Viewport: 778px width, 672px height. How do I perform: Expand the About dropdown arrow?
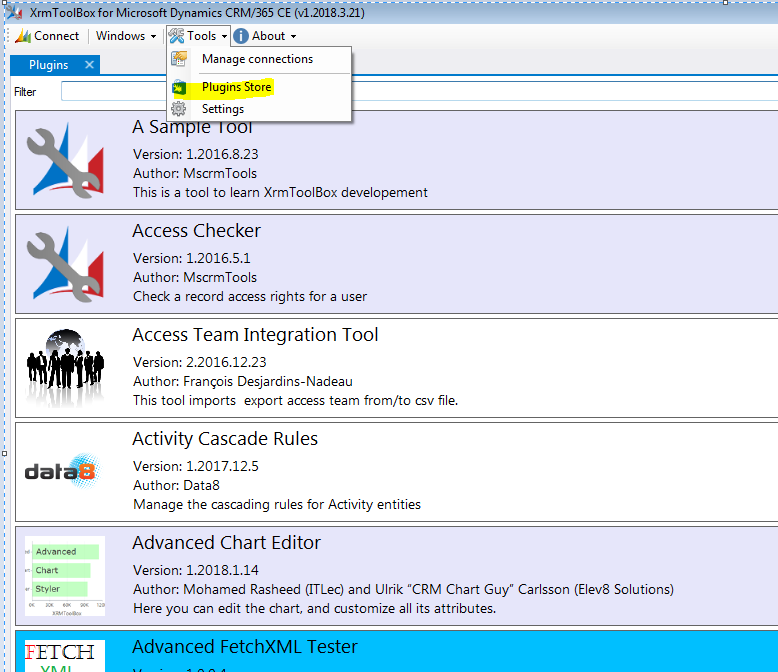pos(293,36)
